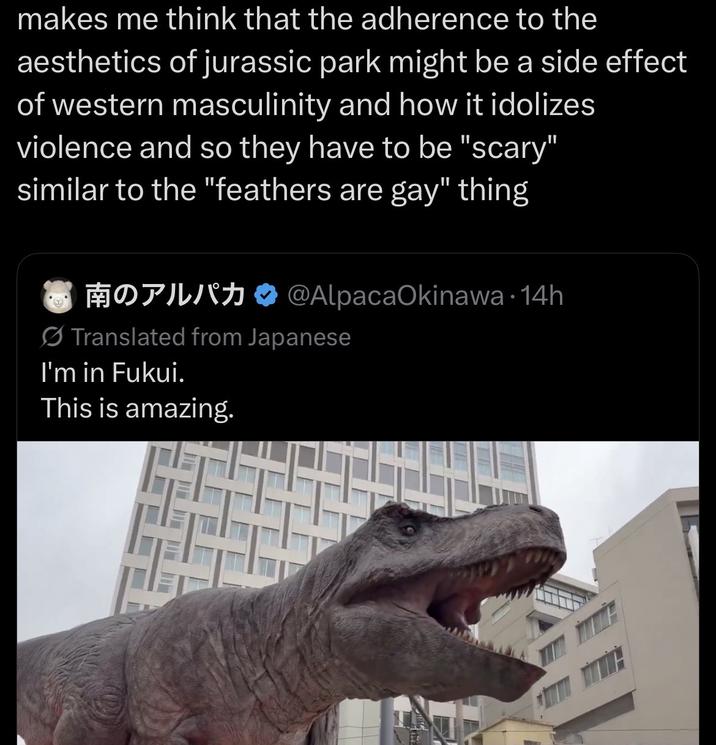Viewport: 716px width, 745px height.
Task: Open the quoted tweet card header empty area
Action: pos(627,296)
